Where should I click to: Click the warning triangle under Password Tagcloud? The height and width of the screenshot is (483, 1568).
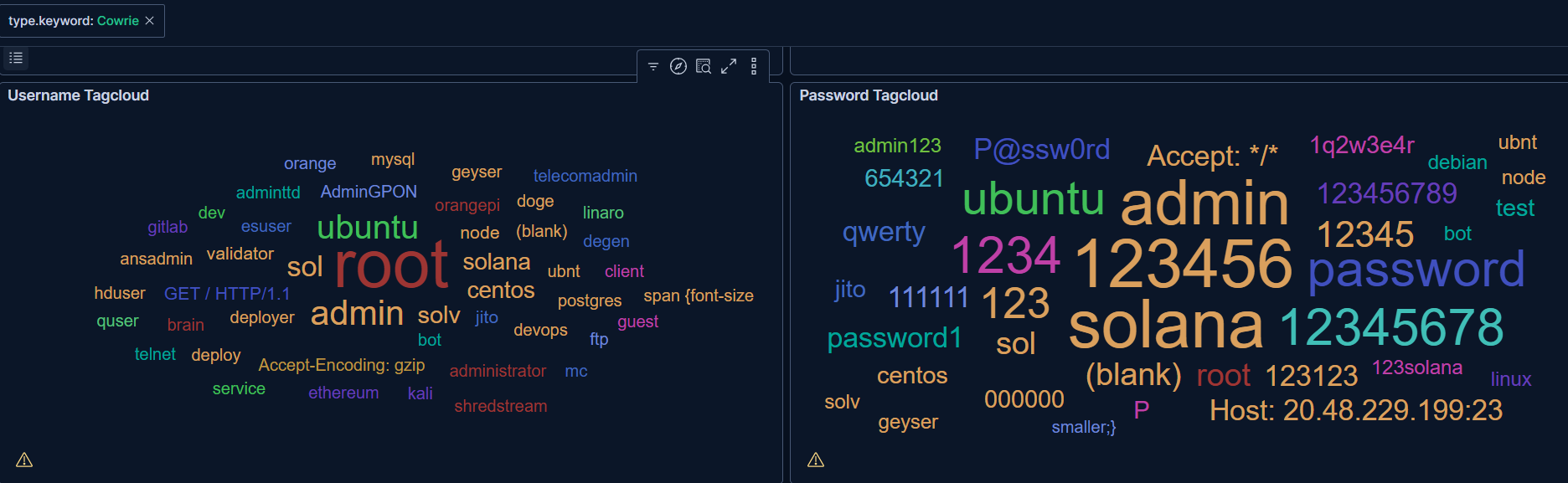point(815,460)
